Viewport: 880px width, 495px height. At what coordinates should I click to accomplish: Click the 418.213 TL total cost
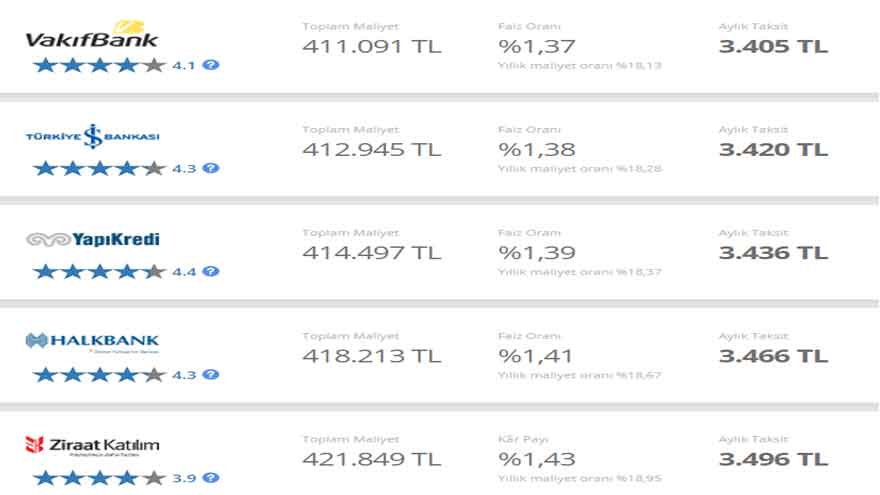click(372, 356)
